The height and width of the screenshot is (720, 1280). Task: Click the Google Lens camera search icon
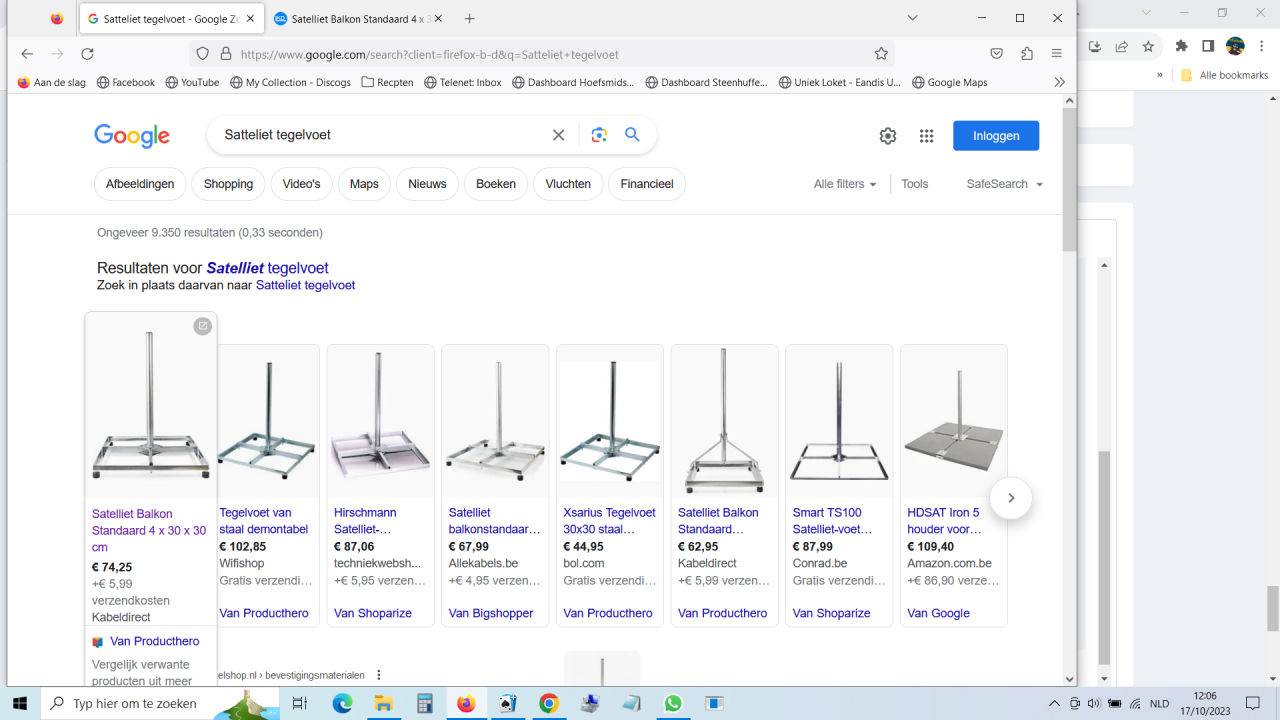599,135
